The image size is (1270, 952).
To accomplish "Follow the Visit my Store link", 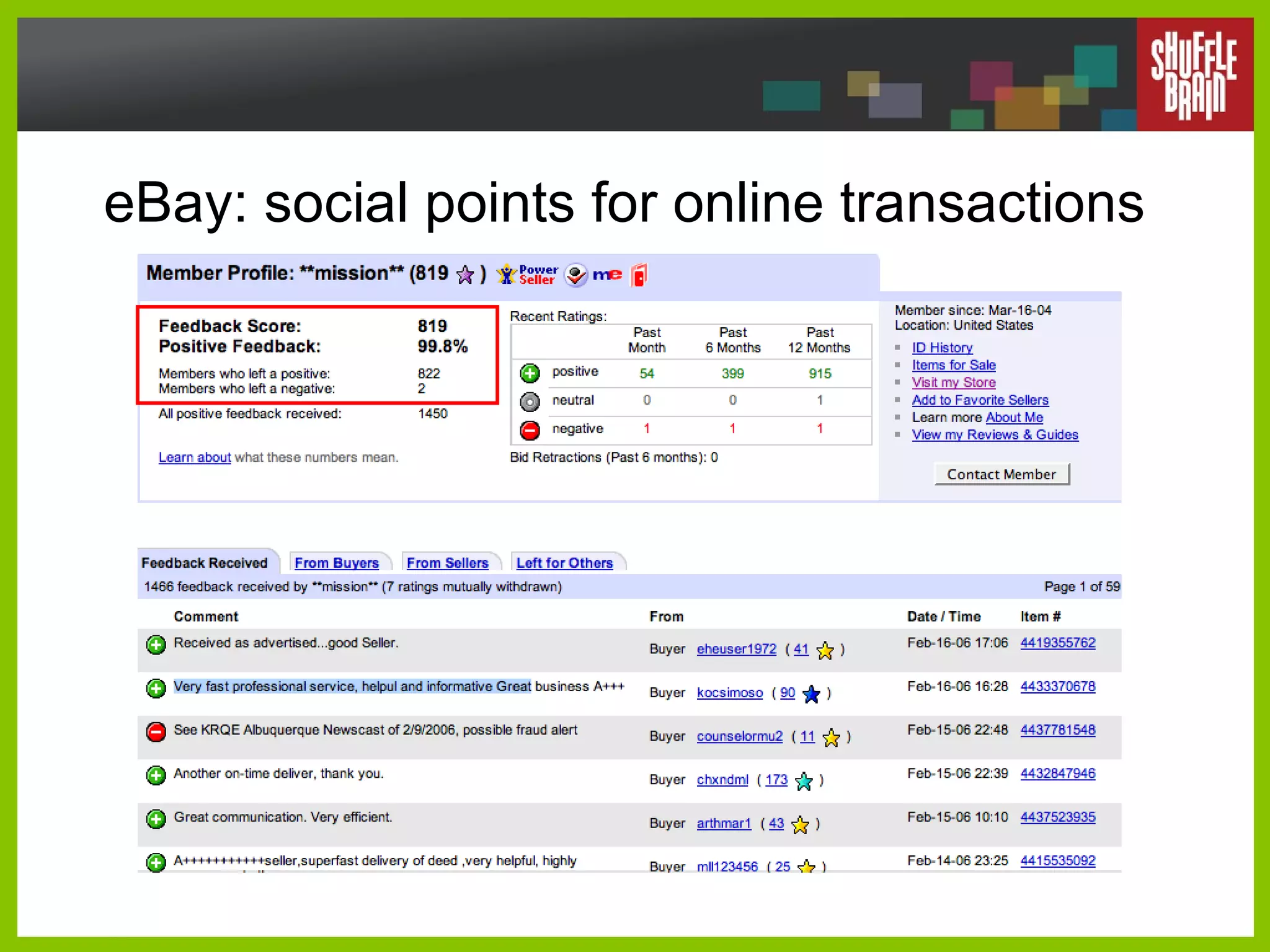I will [954, 382].
